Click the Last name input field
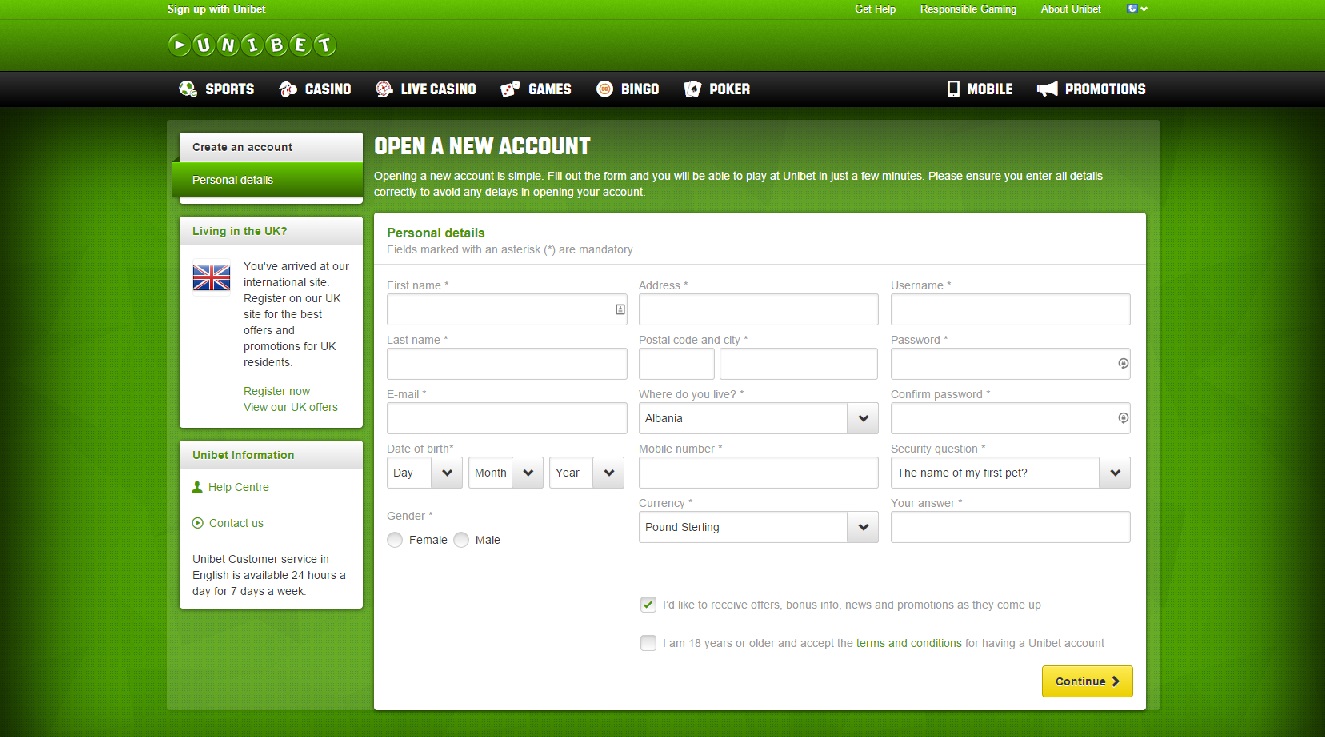 (x=507, y=364)
